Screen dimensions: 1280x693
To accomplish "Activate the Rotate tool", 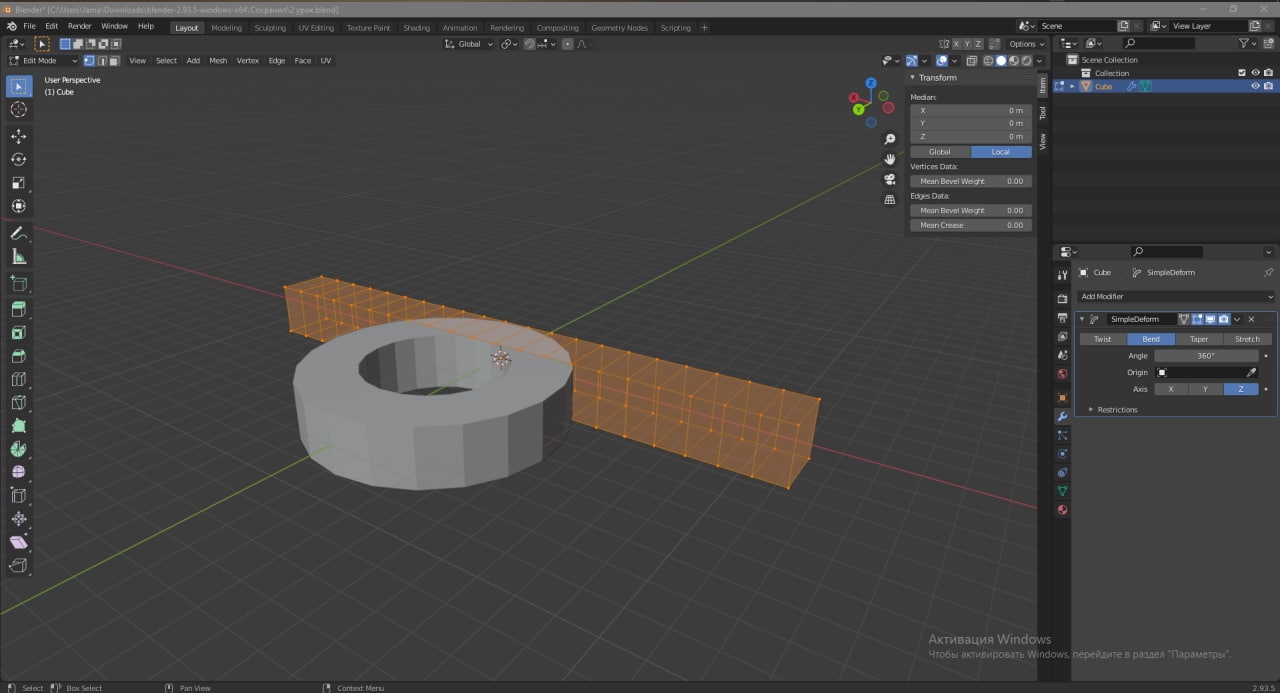I will (18, 159).
